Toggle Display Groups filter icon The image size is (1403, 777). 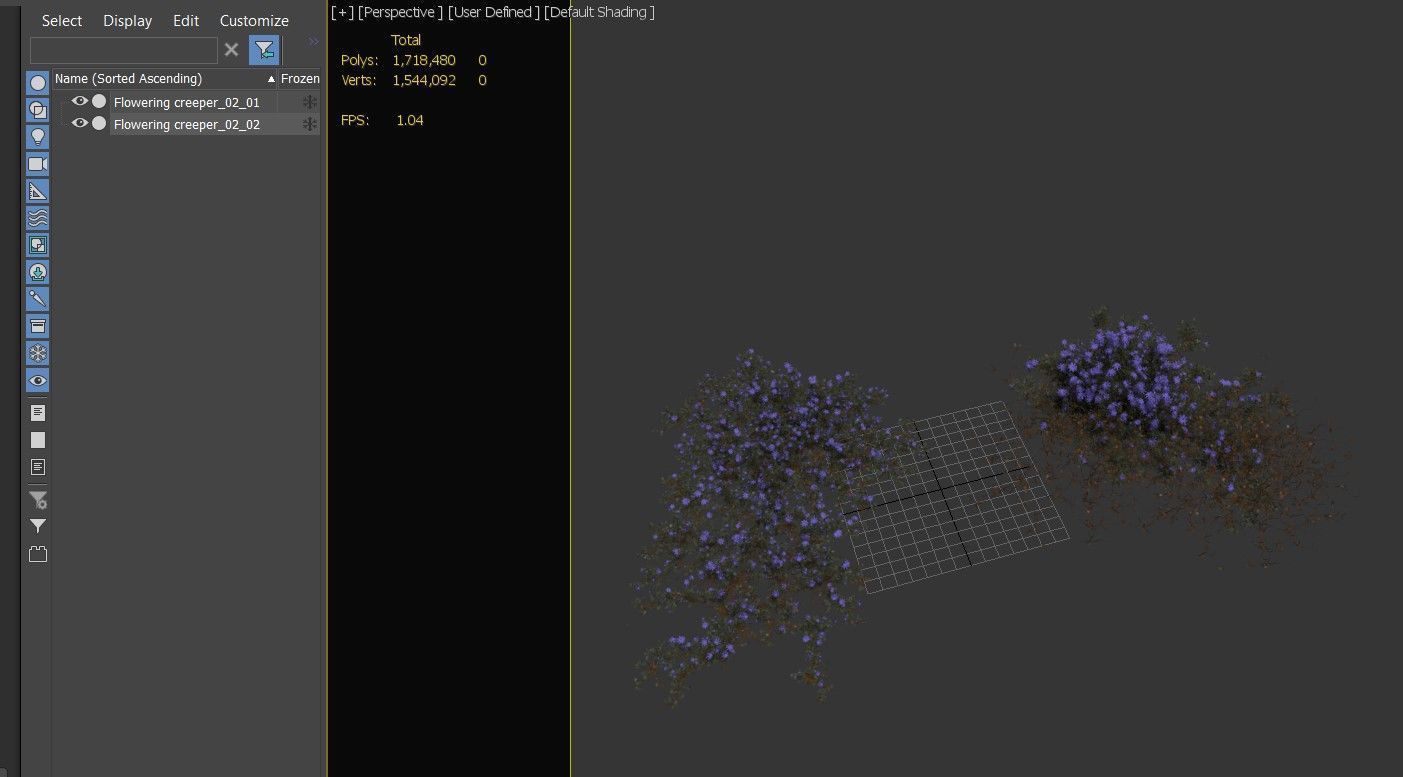click(x=38, y=245)
